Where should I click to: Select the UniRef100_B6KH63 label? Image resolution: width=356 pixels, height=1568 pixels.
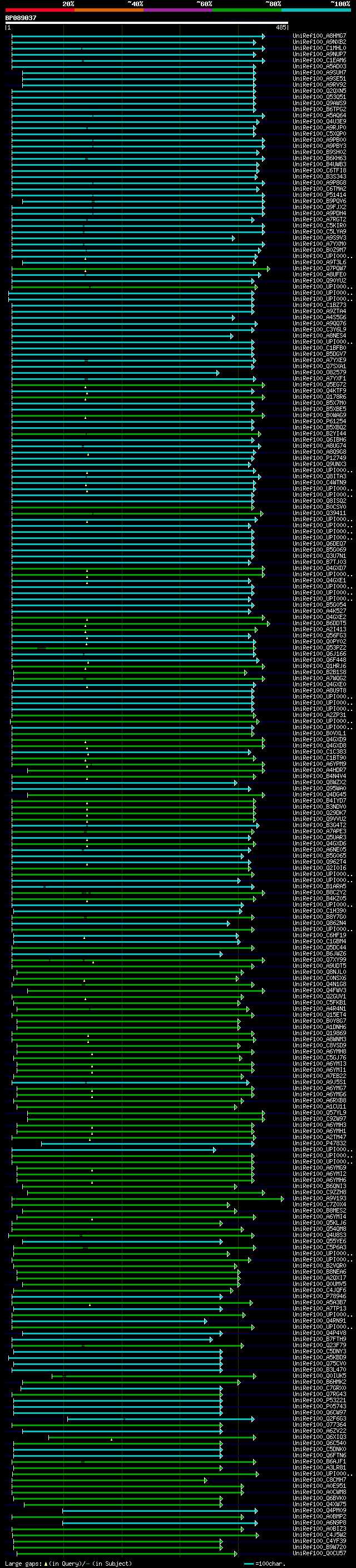(319, 159)
